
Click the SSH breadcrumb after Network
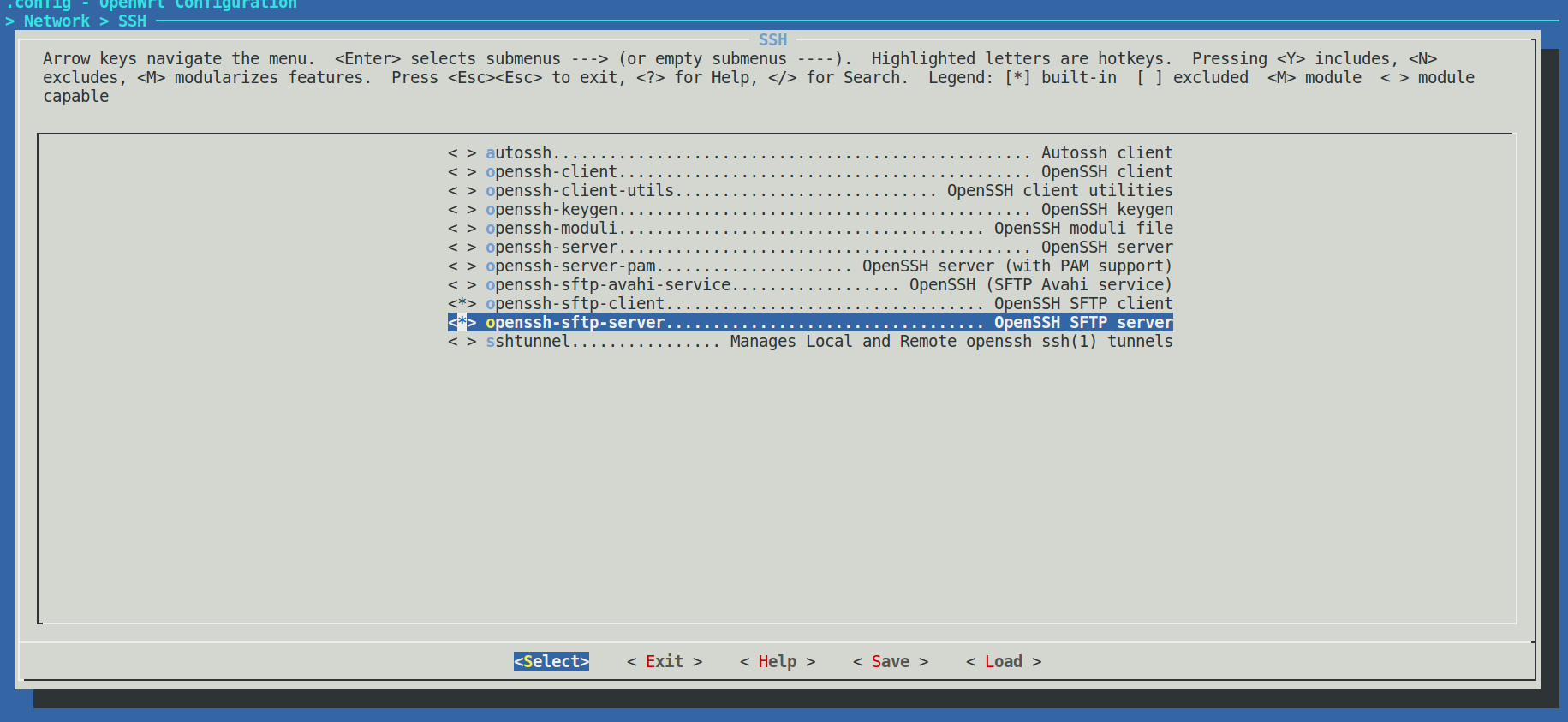click(132, 21)
